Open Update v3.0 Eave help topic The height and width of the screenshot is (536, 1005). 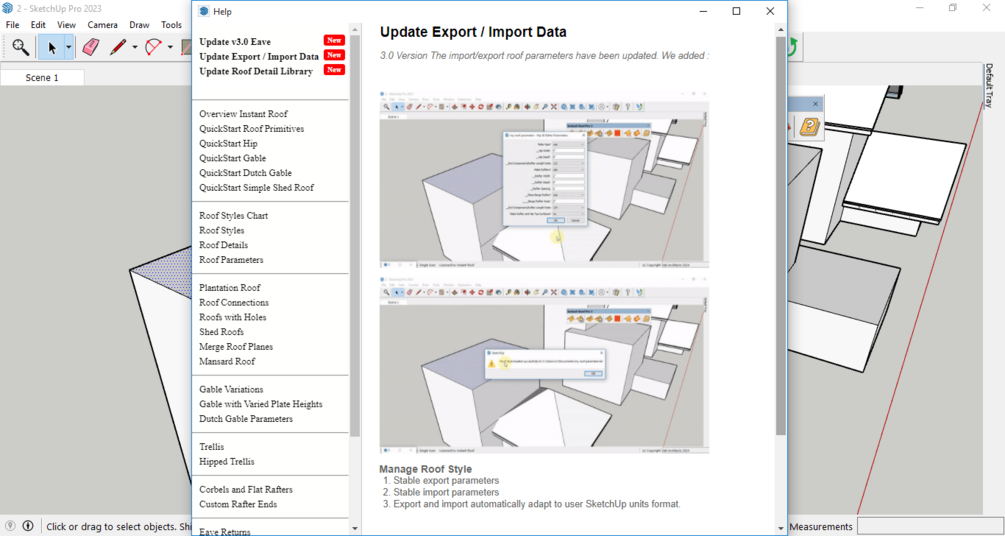coord(235,42)
